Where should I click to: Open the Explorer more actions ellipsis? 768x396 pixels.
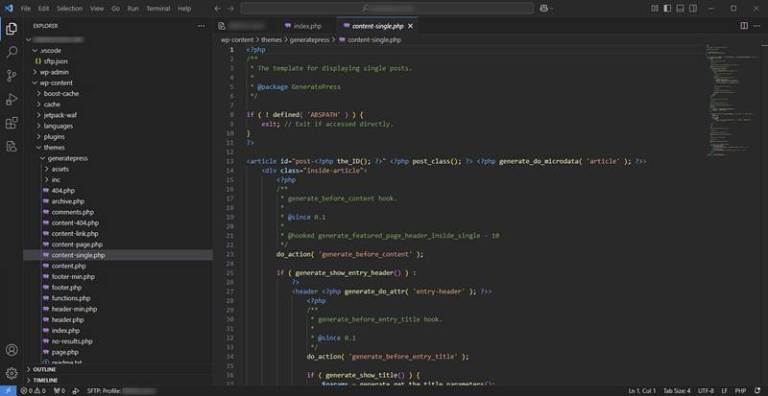tap(201, 26)
